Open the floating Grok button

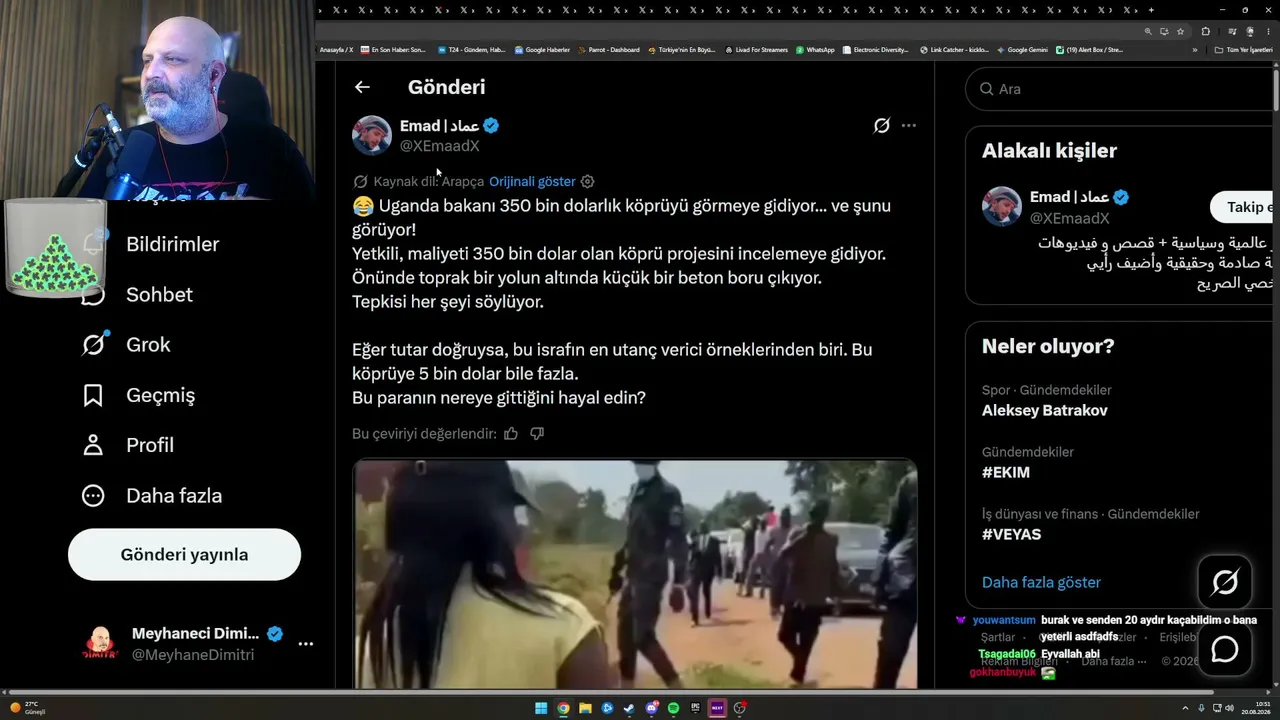pos(1225,582)
